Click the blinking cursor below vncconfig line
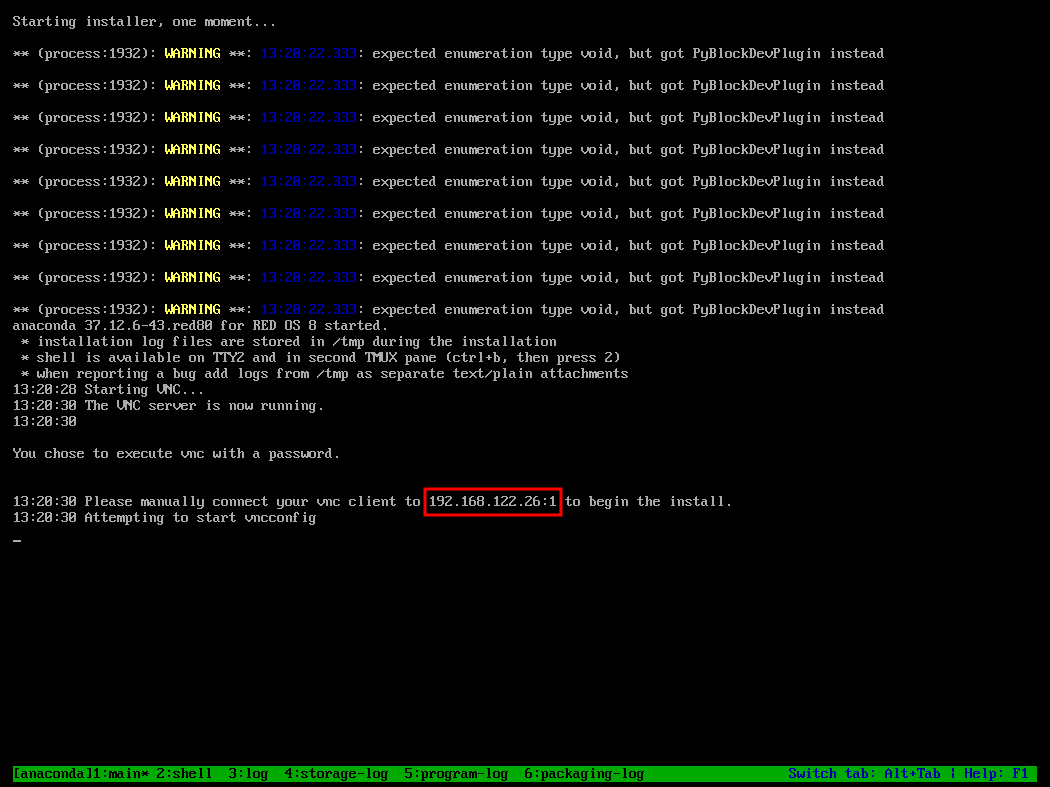 coord(17,540)
